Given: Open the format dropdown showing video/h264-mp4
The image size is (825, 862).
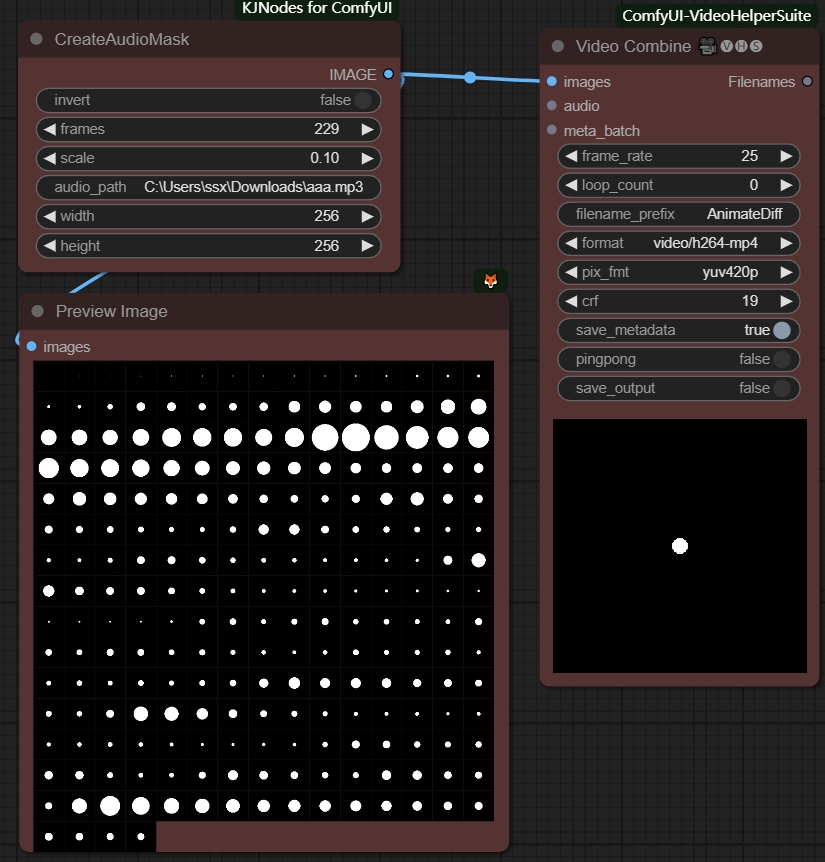Looking at the screenshot, I should click(678, 243).
